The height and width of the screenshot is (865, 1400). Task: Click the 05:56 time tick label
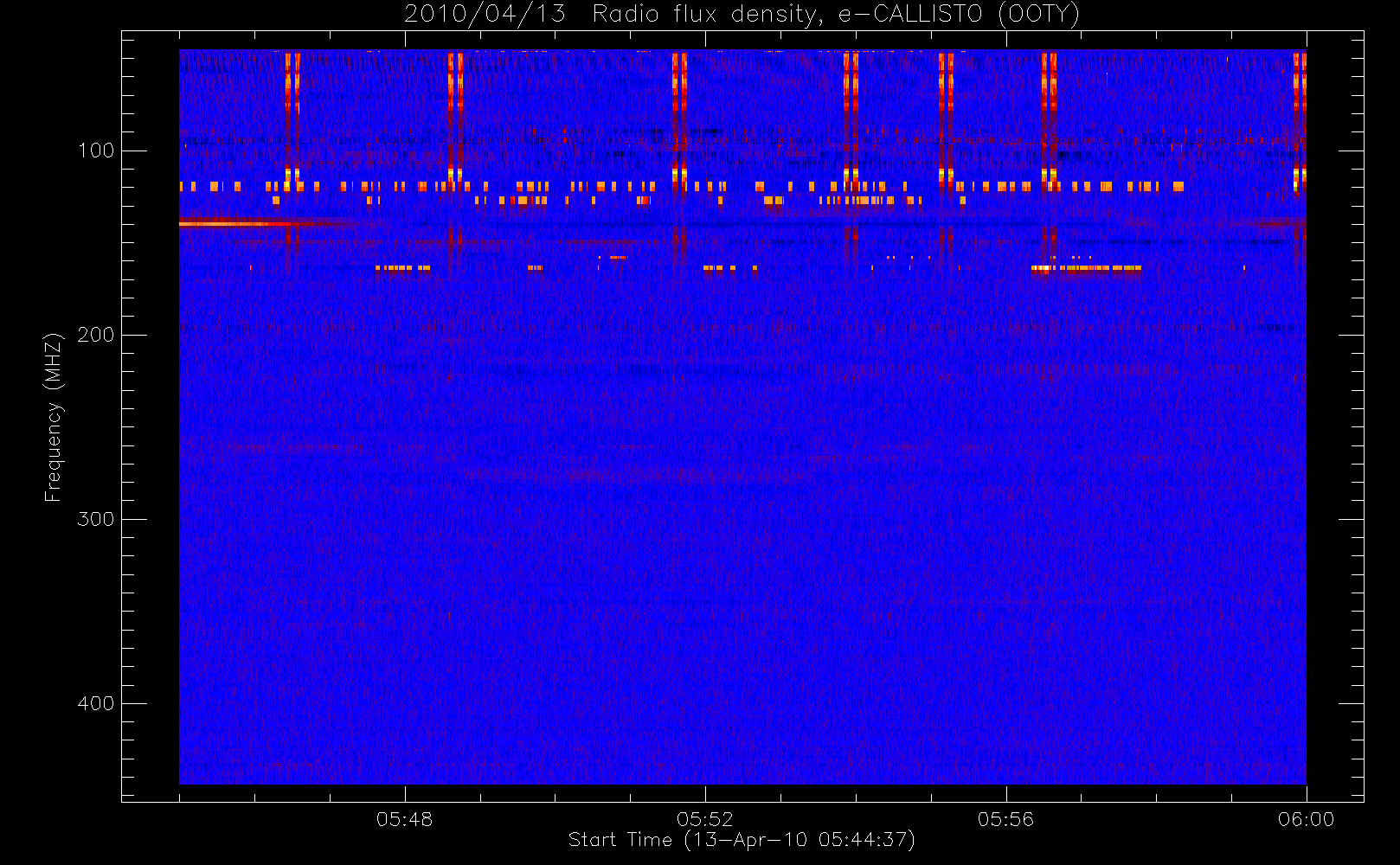pyautogui.click(x=1005, y=819)
